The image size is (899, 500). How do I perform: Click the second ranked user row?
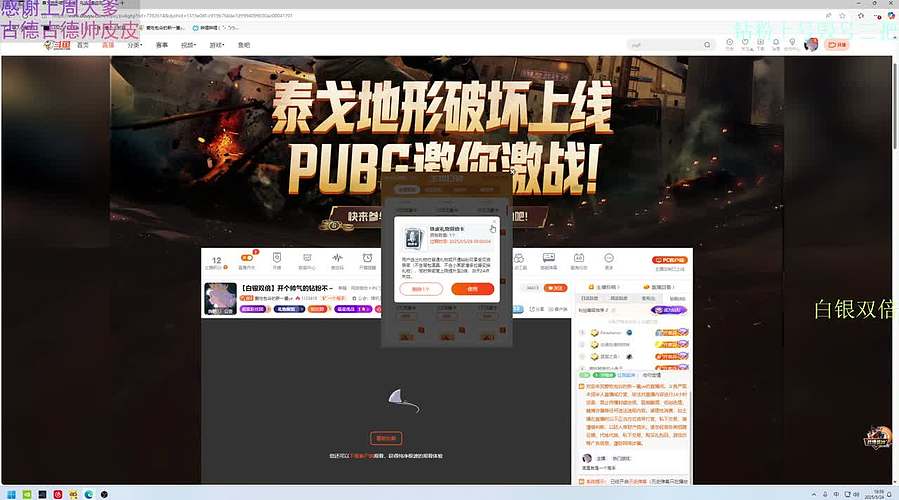tap(633, 345)
